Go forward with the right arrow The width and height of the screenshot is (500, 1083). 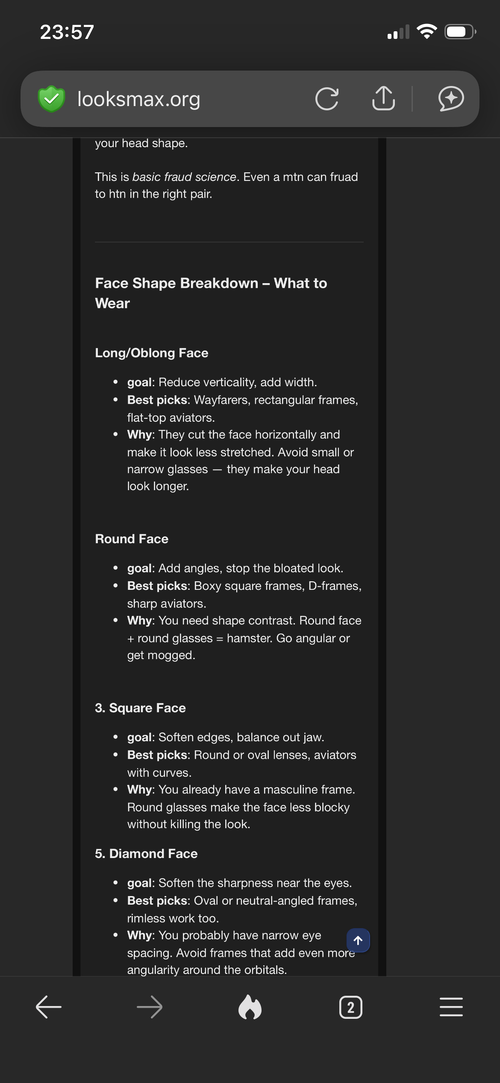(149, 1008)
